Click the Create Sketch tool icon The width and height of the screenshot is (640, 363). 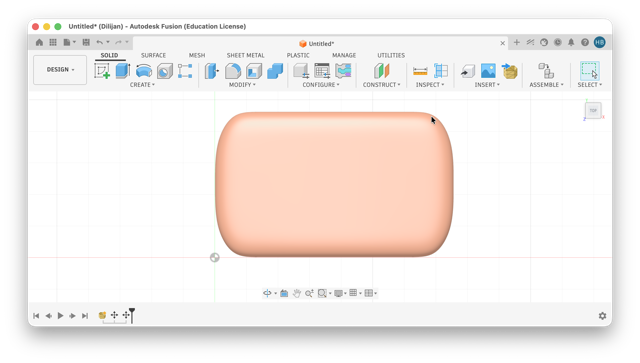coord(102,71)
